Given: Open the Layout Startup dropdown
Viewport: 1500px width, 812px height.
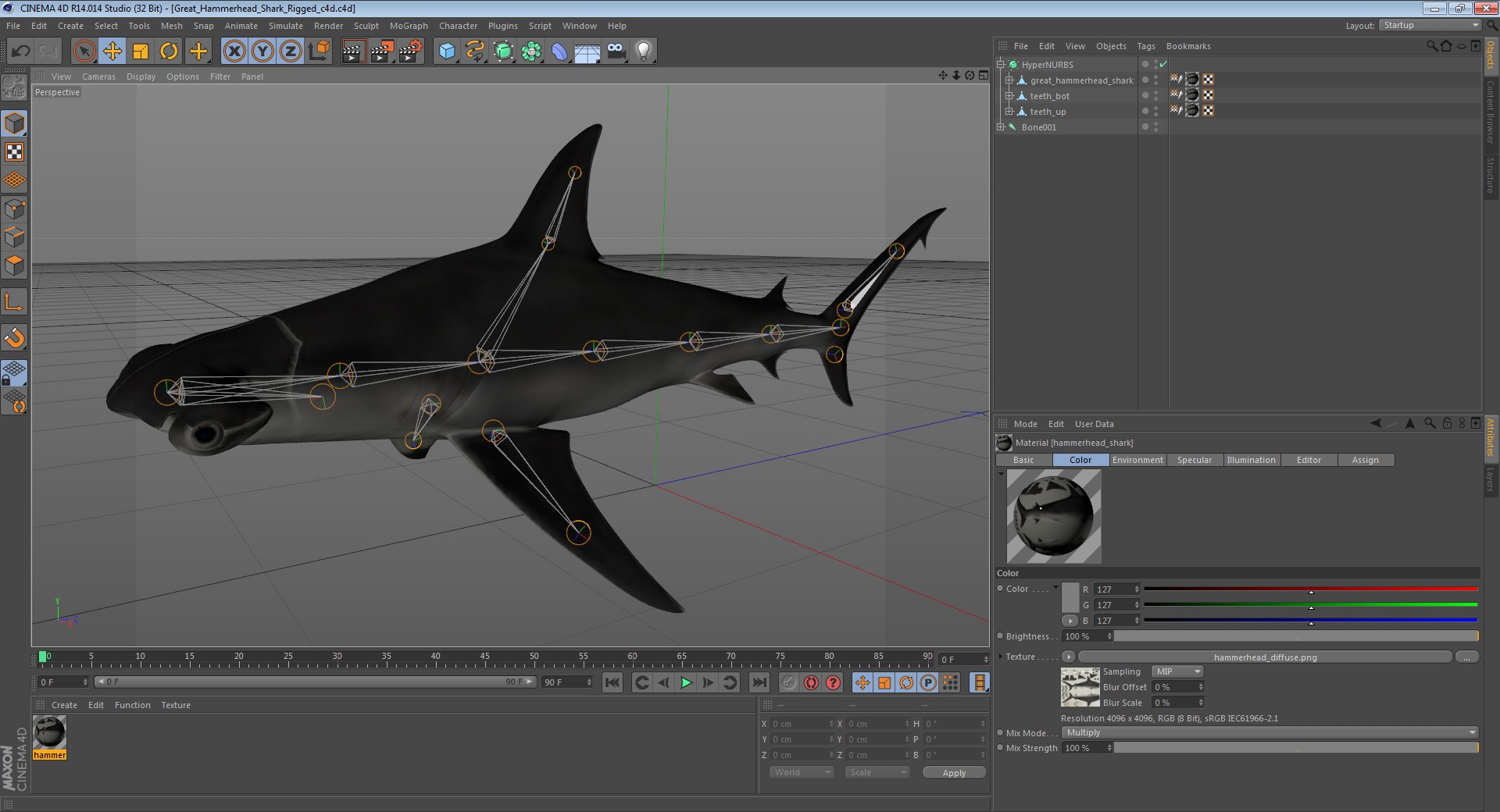Looking at the screenshot, I should pyautogui.click(x=1430, y=26).
